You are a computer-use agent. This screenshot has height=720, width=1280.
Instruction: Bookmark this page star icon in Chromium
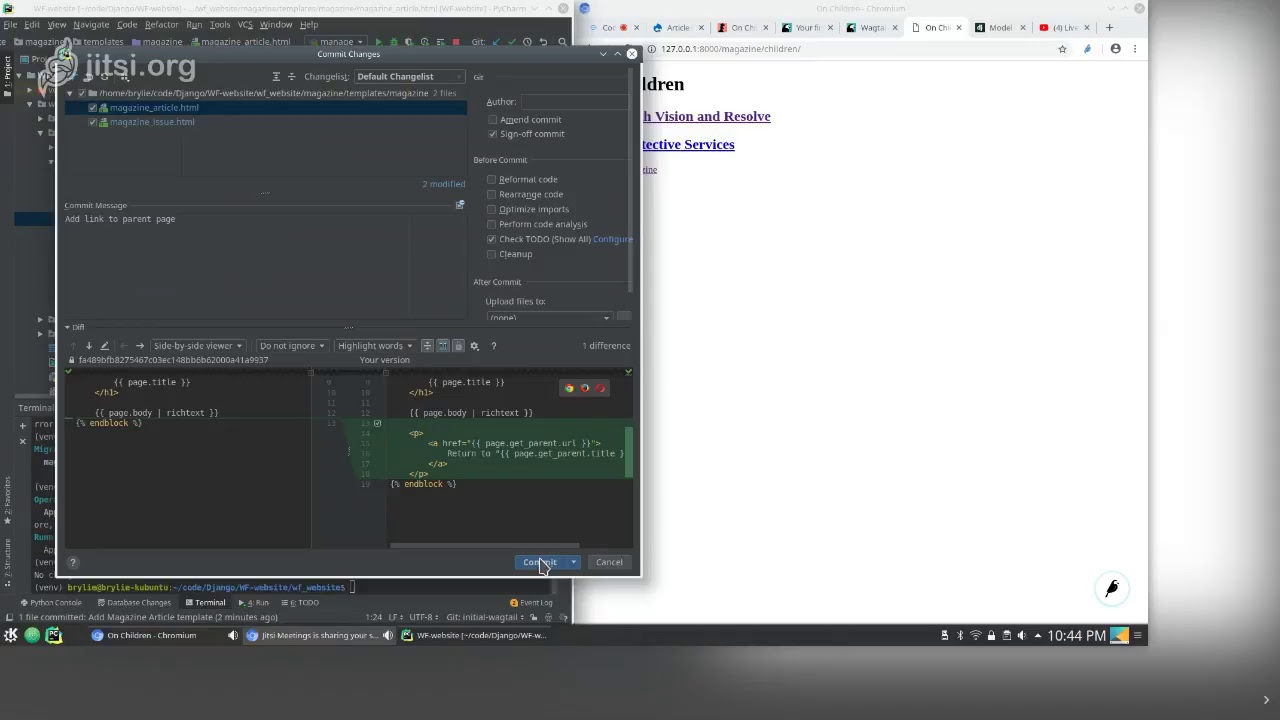(x=1062, y=49)
